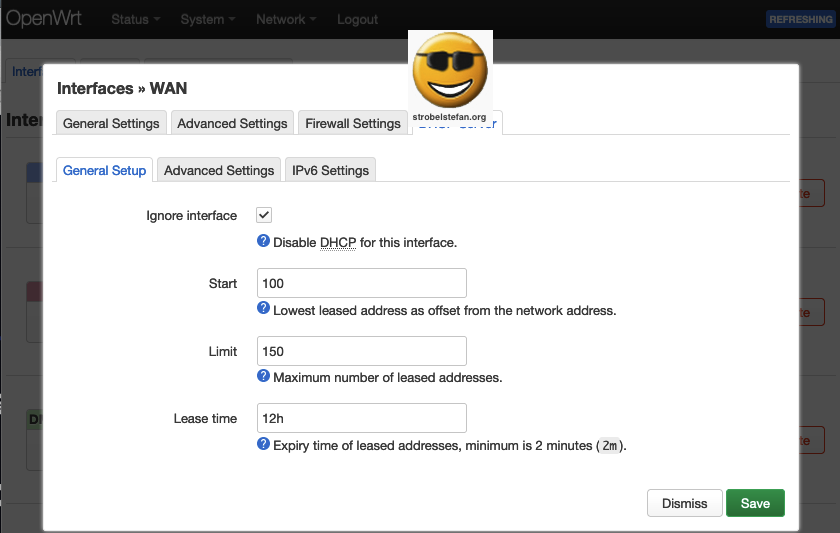Expand the System menu in navbar
This screenshot has height=533, width=840.
tap(207, 19)
